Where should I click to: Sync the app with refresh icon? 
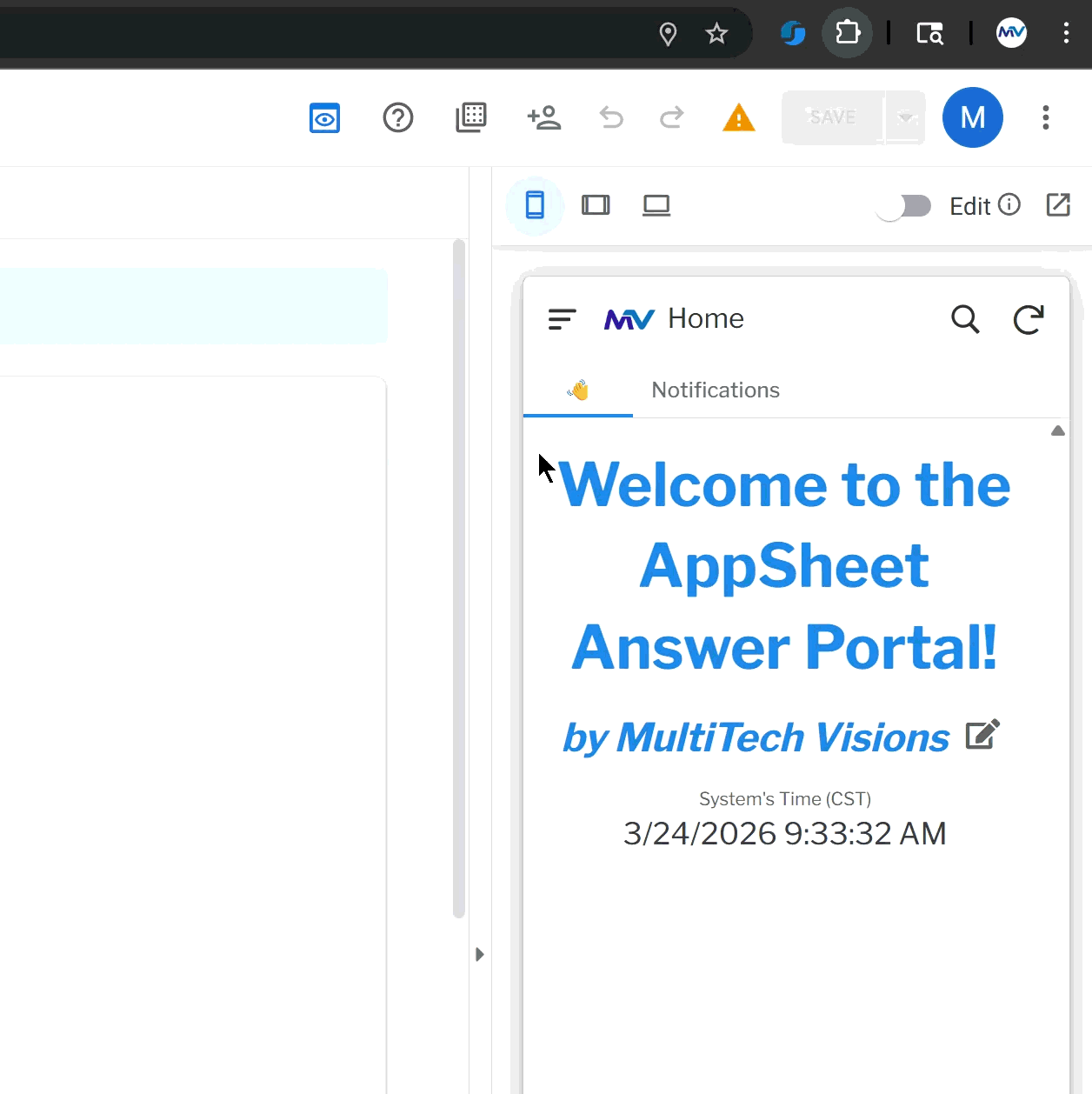tap(1029, 319)
